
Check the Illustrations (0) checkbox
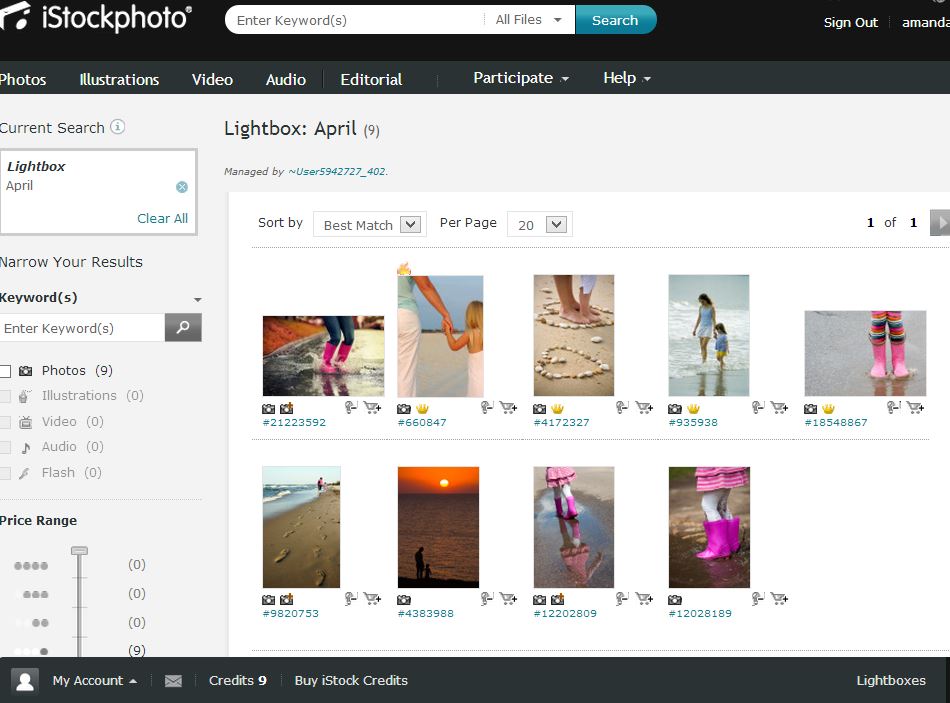pyautogui.click(x=6, y=396)
